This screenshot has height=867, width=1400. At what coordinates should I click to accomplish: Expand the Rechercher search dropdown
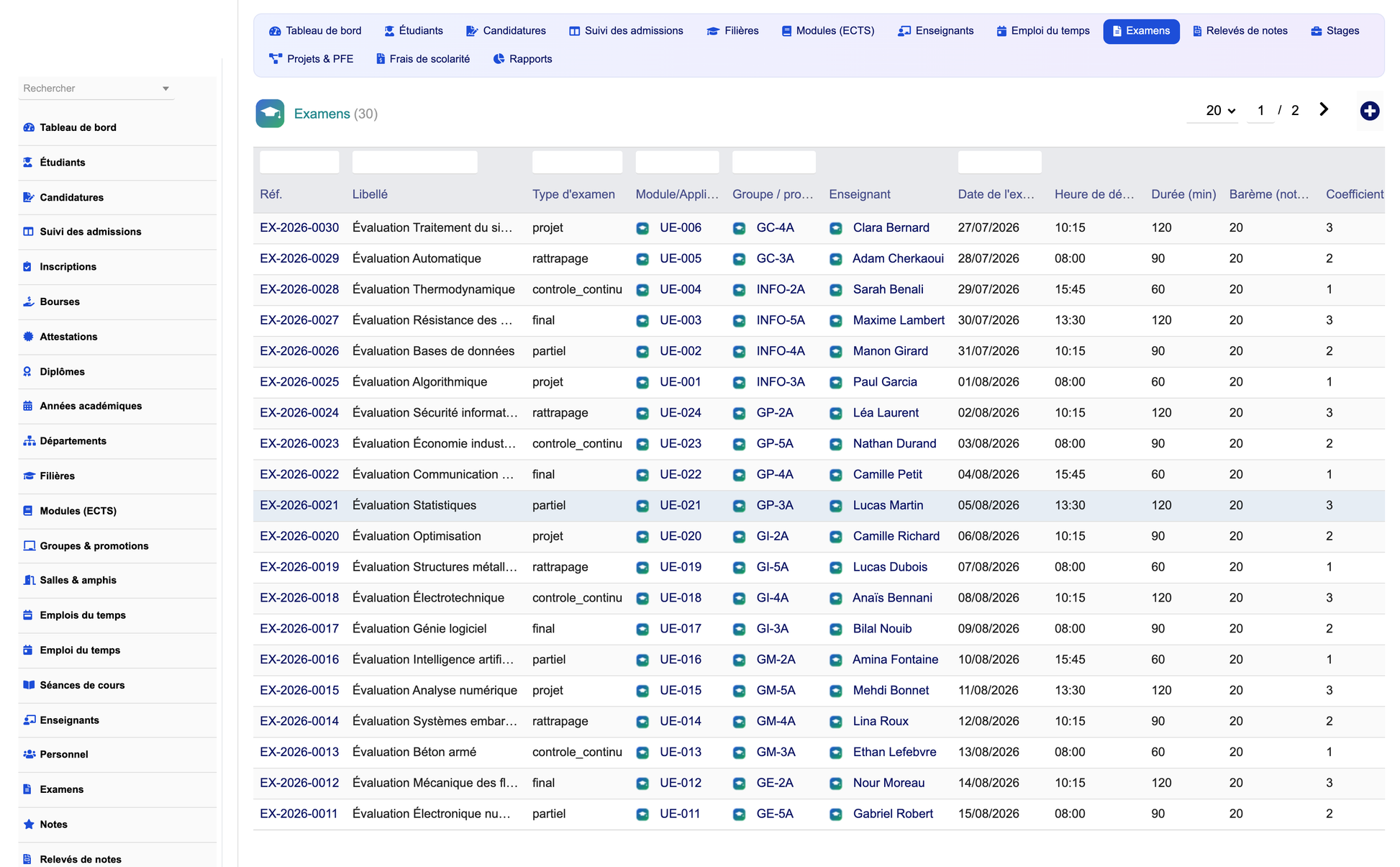coord(165,88)
